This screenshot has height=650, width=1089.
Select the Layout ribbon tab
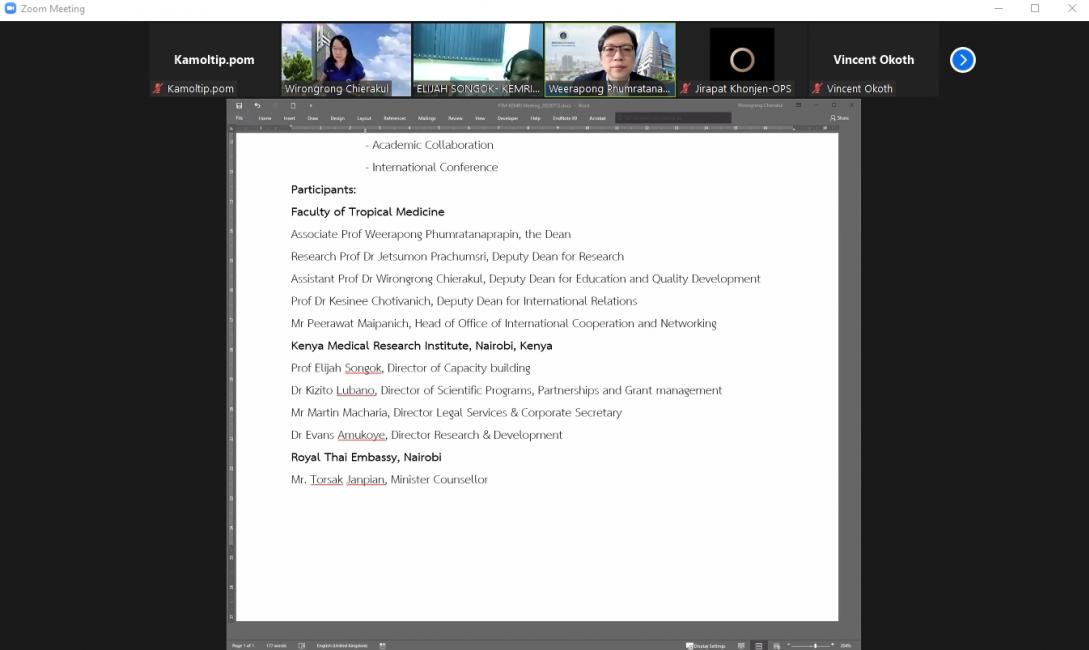(x=364, y=118)
